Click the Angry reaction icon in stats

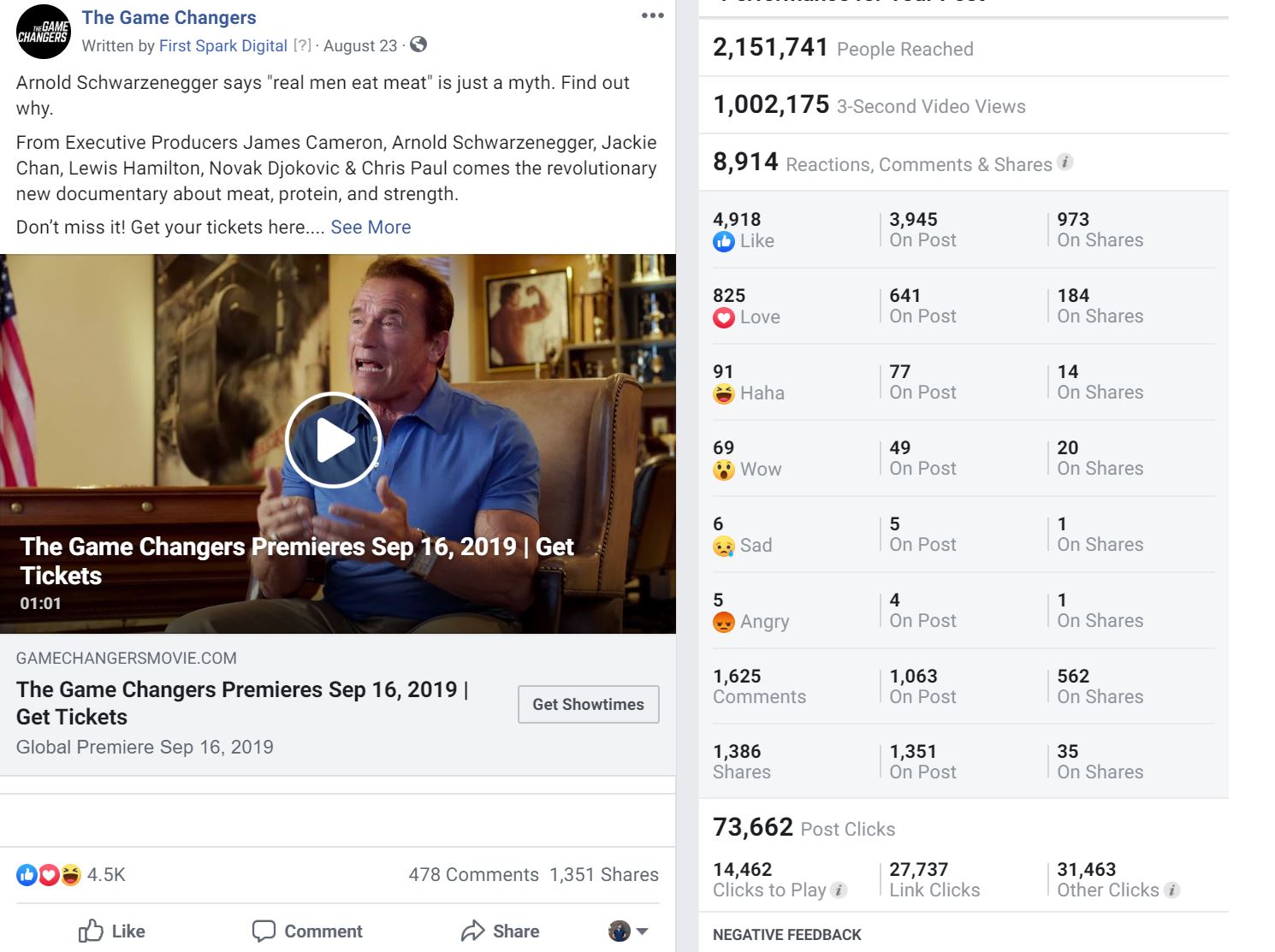click(724, 623)
